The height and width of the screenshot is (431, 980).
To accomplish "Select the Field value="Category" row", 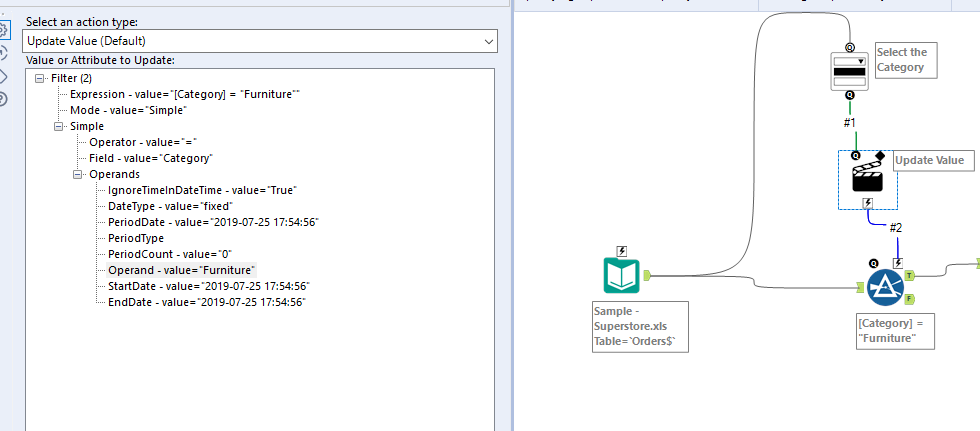I will coord(151,158).
